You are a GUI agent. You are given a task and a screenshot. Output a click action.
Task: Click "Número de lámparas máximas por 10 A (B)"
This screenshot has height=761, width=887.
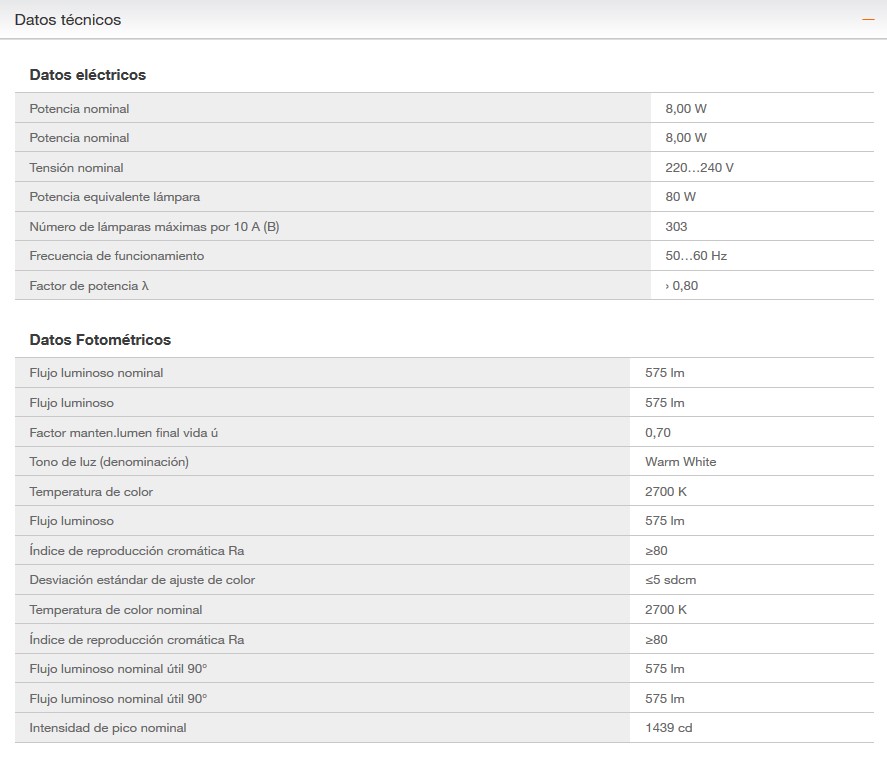[154, 227]
